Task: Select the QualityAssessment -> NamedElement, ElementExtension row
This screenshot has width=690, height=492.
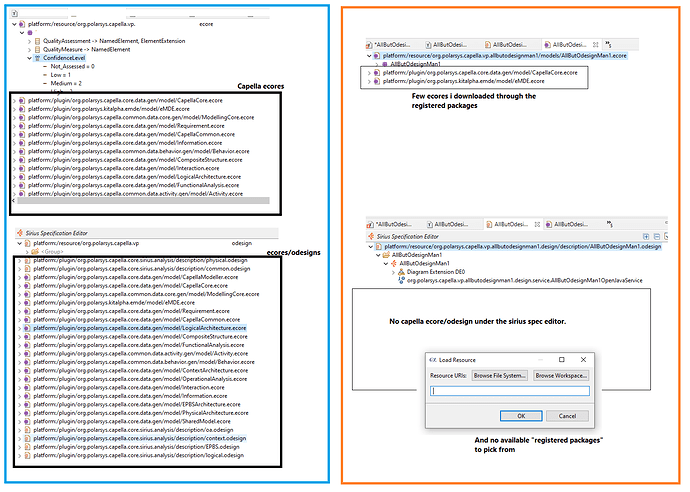Action: pos(114,41)
